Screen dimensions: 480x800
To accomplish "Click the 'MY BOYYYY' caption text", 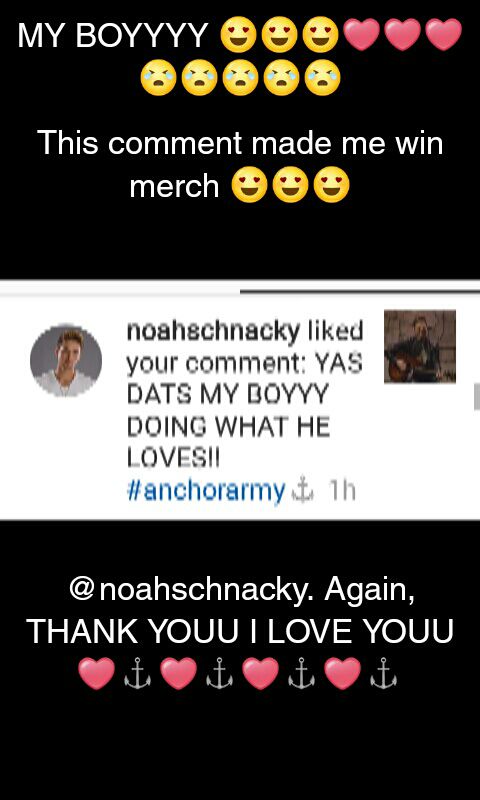I will click(113, 35).
